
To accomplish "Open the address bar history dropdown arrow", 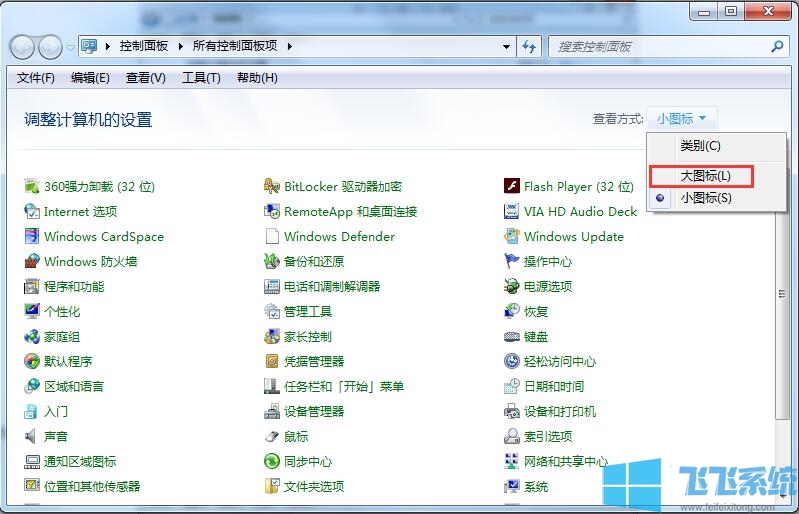I will [507, 46].
